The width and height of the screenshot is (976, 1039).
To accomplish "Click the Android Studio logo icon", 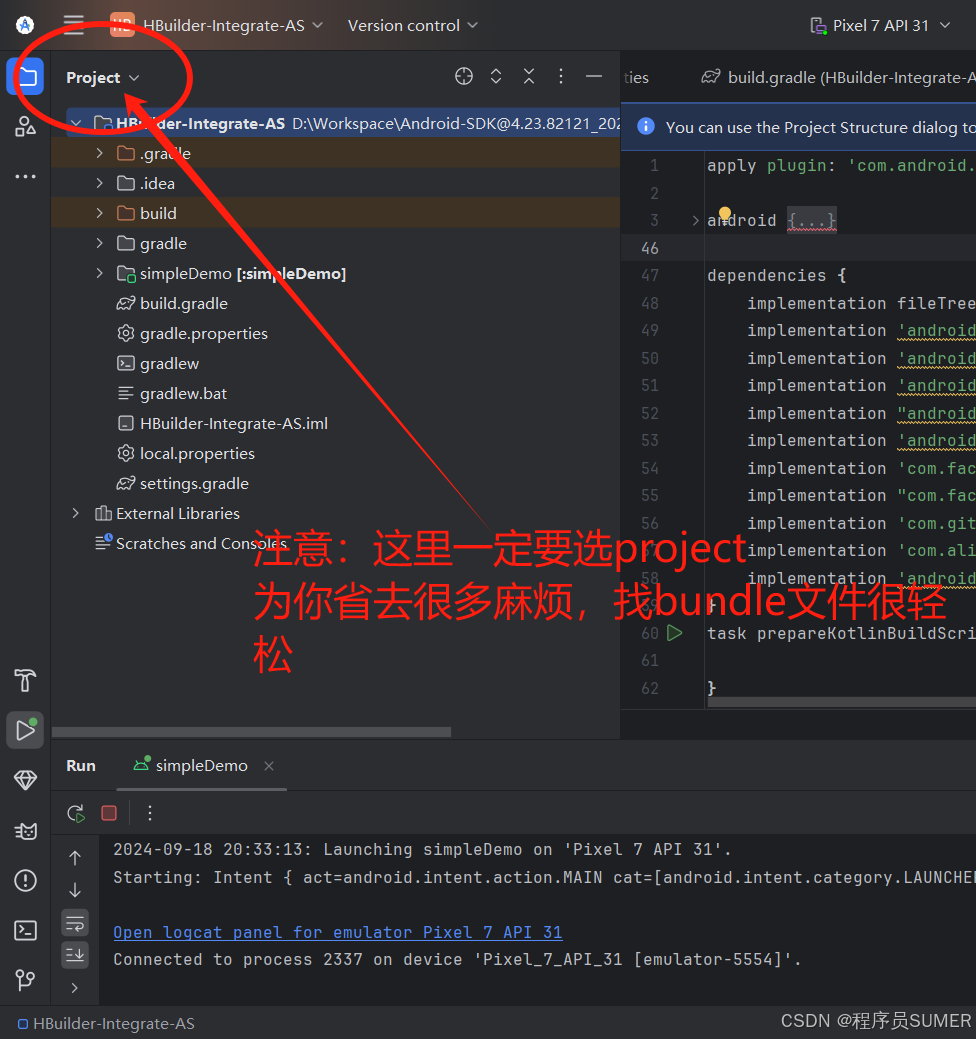I will click(x=25, y=25).
